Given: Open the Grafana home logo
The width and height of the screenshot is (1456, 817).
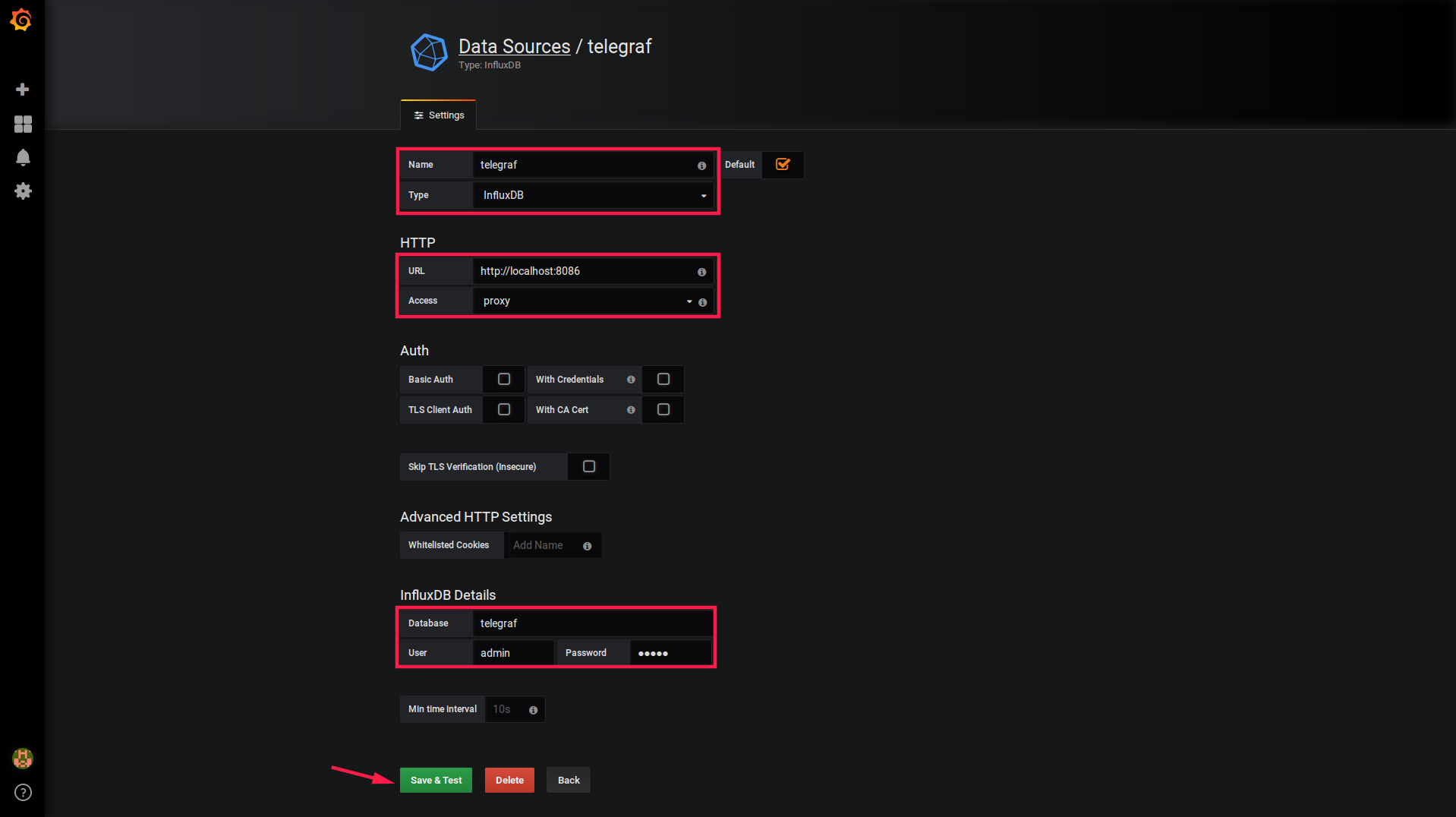Looking at the screenshot, I should pyautogui.click(x=21, y=20).
